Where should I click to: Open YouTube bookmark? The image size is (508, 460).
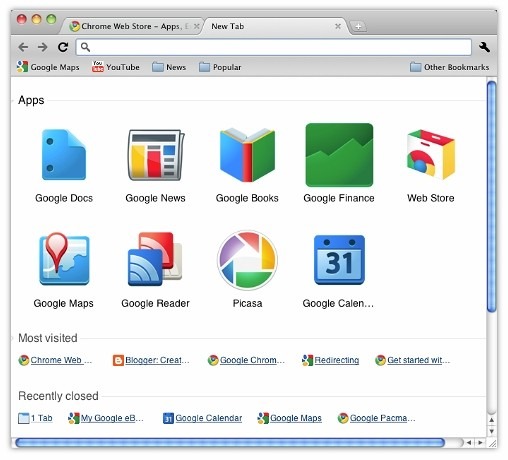tap(116, 67)
